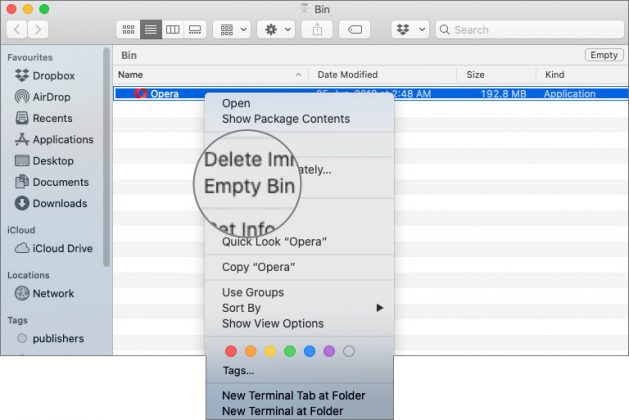This screenshot has width=629, height=420.
Task: Open the gear action menu
Action: point(276,30)
